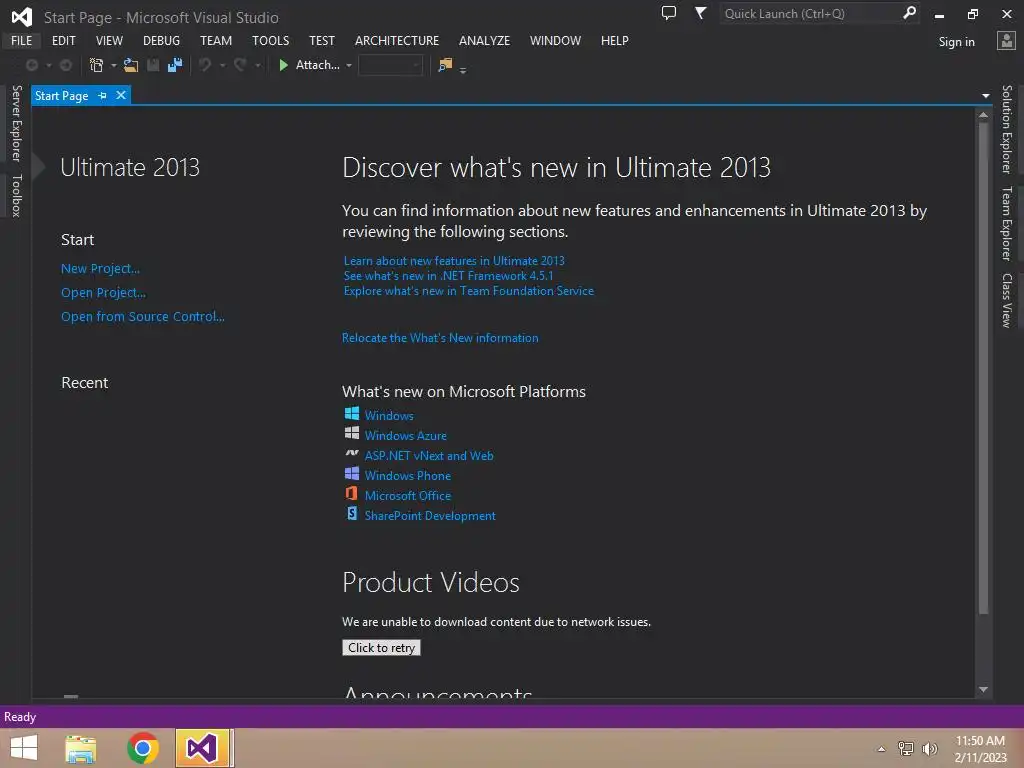Open the ARCHITECTURE menu
1024x768 pixels.
coord(396,40)
